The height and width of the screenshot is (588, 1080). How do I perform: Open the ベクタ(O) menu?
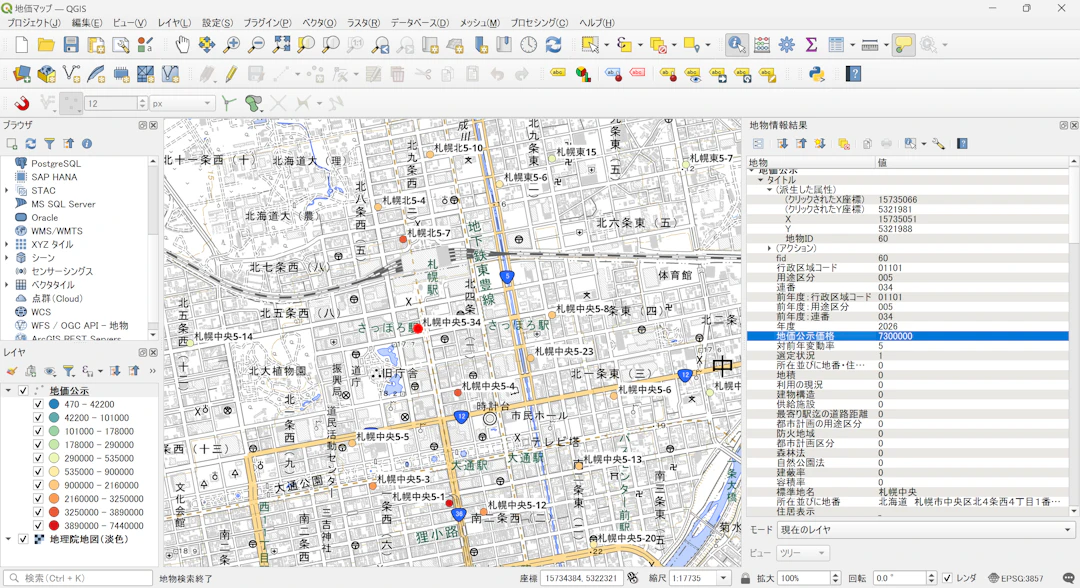point(319,23)
